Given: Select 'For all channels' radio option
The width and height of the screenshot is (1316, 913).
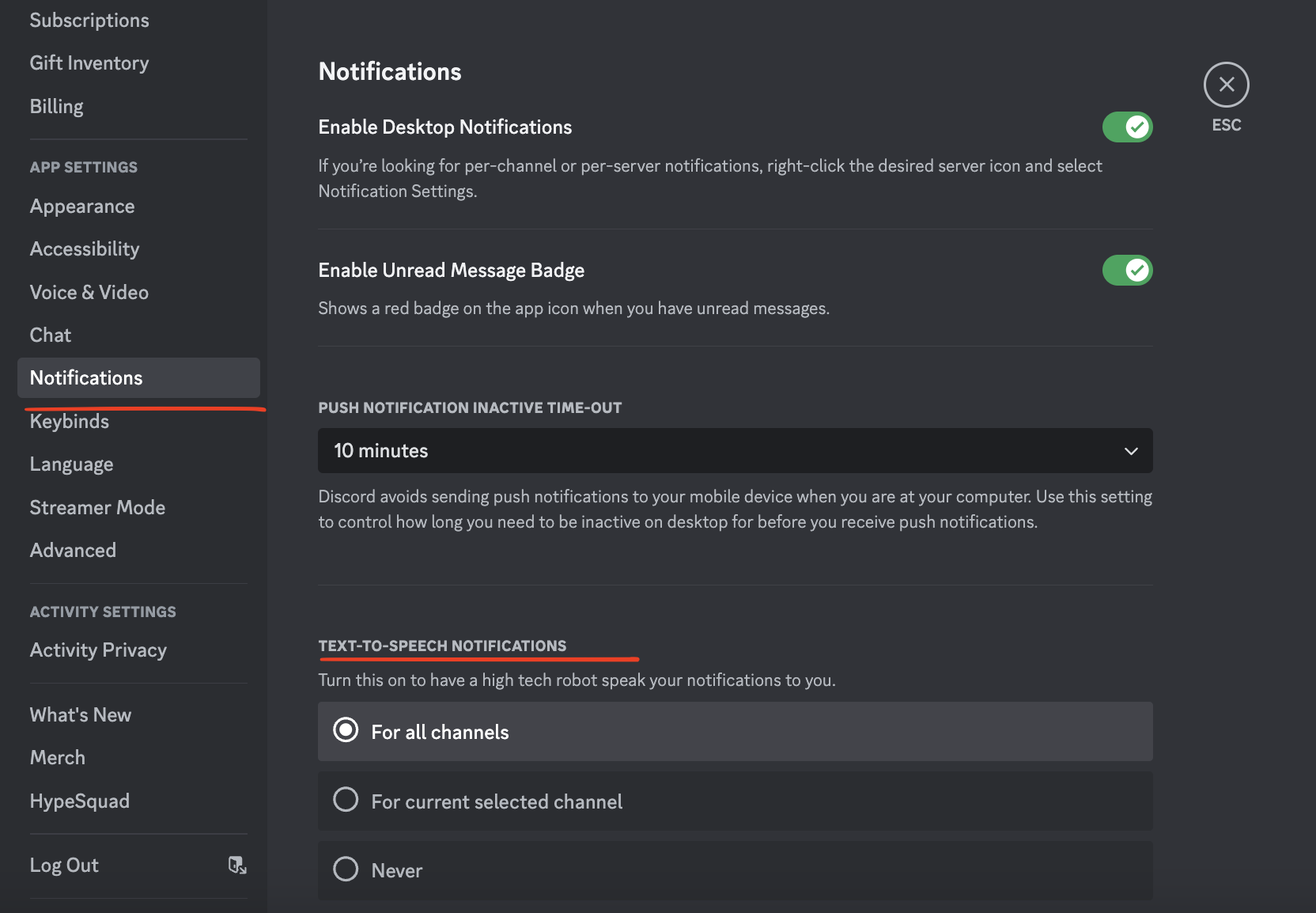Looking at the screenshot, I should [x=346, y=730].
